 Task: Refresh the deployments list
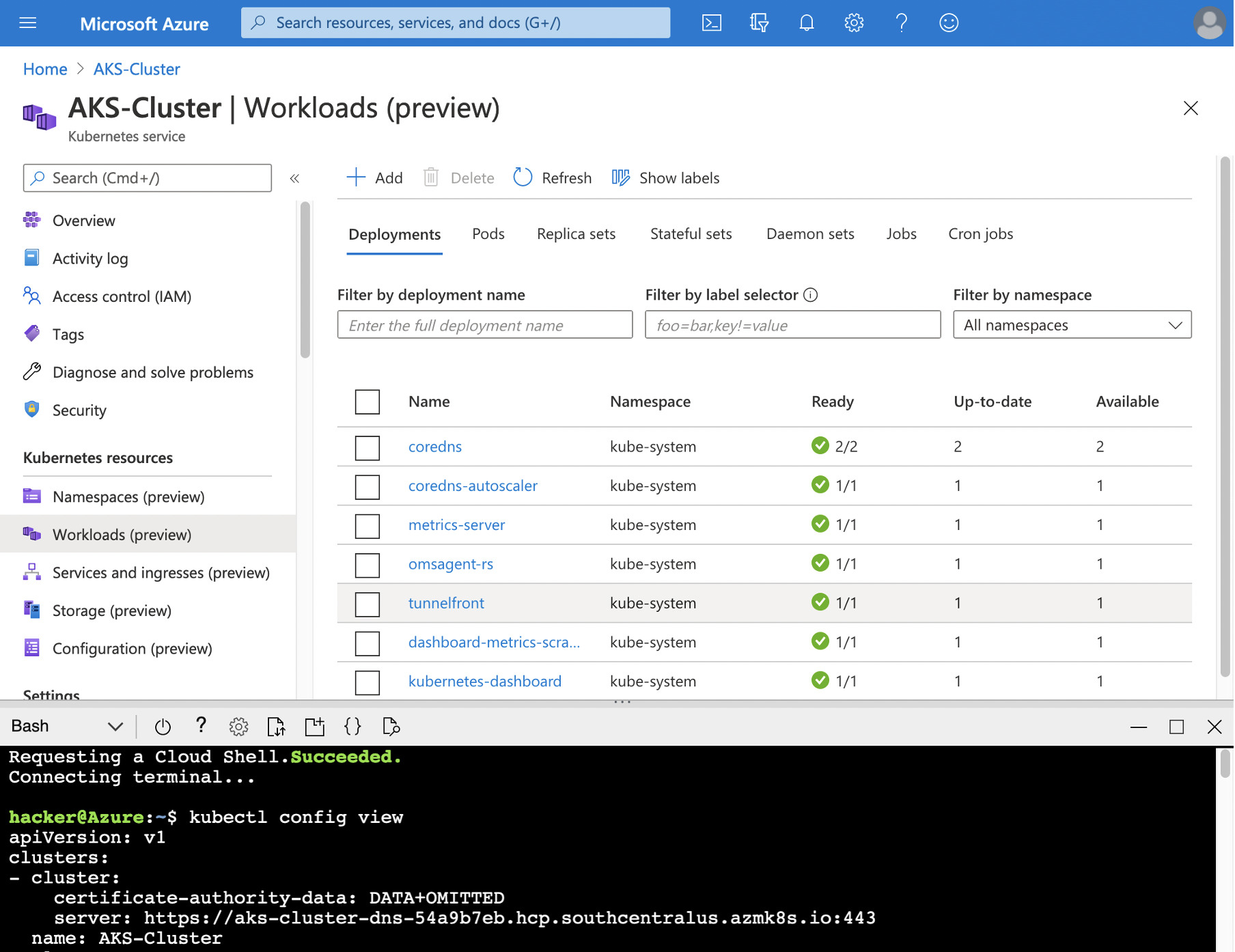pos(553,178)
